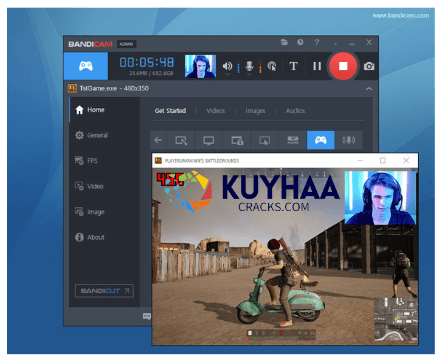
Task: Open the scheduled recording clock icon
Action: click(300, 42)
